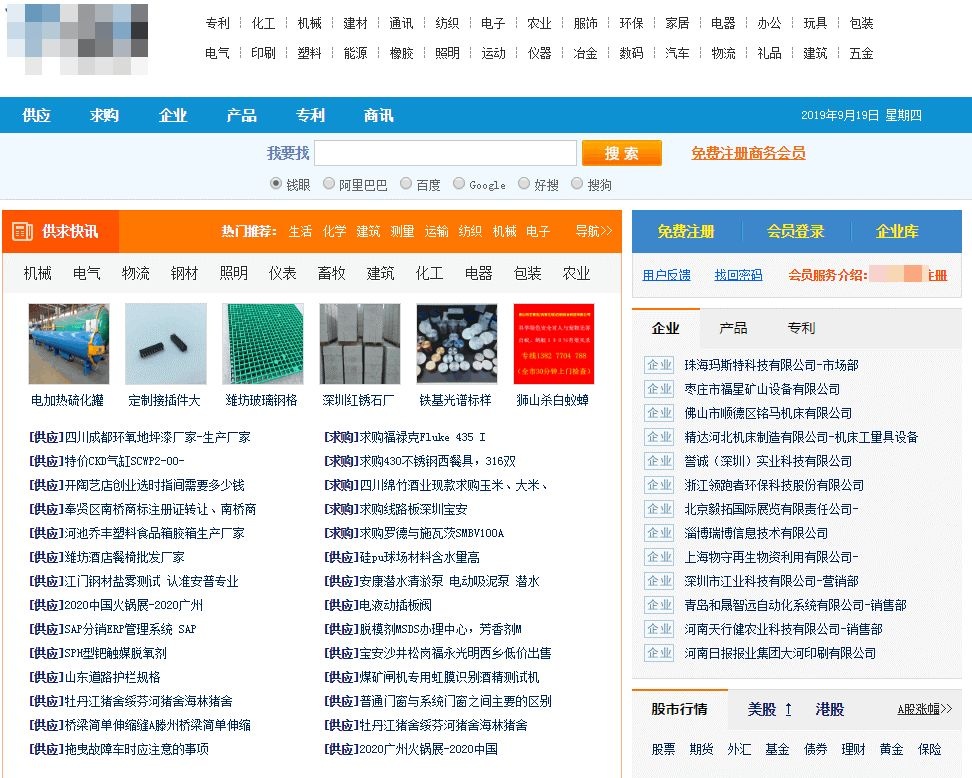Open the red 狮山杀白蚁蟑 ad image
This screenshot has height=778, width=972.
pyautogui.click(x=553, y=344)
